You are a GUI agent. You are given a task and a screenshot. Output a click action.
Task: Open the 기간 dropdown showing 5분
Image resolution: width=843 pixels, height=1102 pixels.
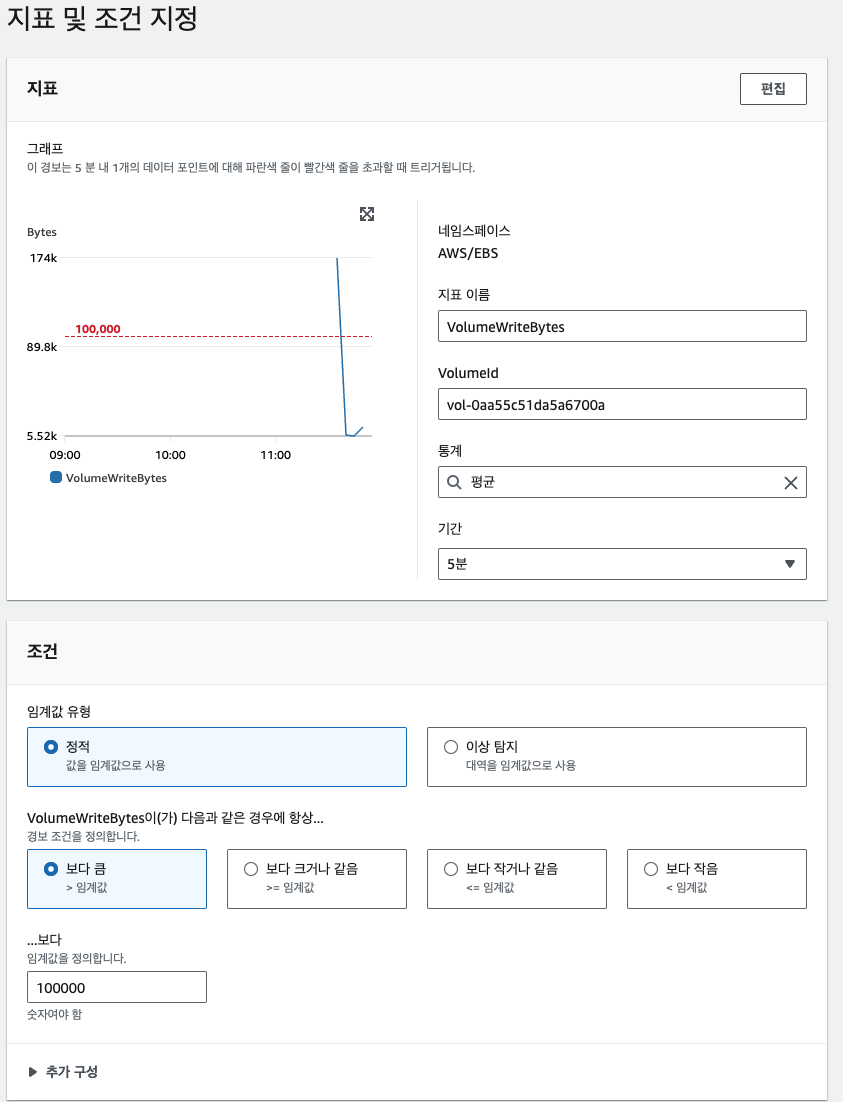[622, 564]
